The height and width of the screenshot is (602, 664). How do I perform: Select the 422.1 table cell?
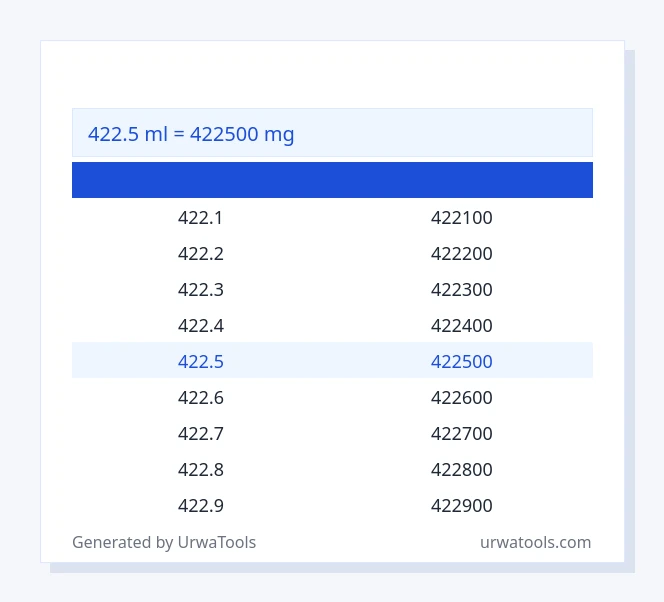click(x=200, y=218)
